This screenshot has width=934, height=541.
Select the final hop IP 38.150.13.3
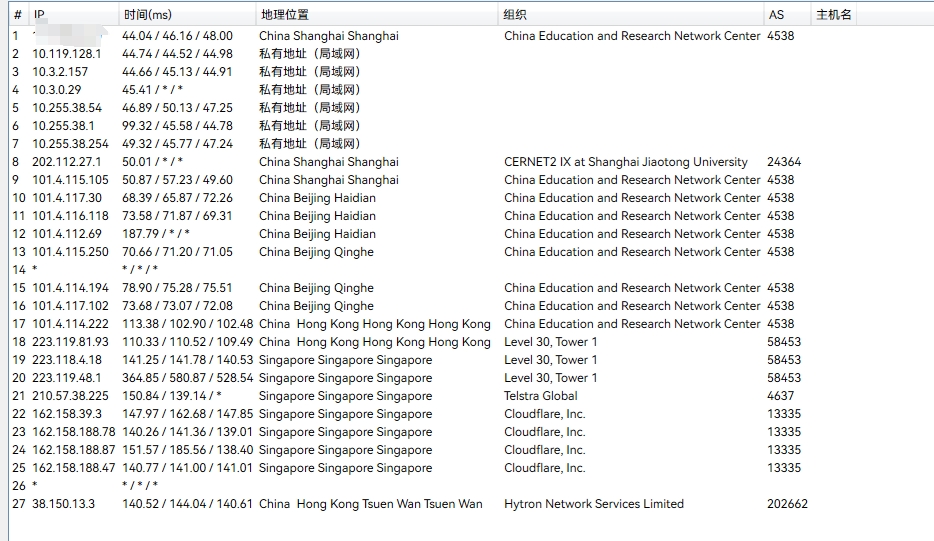(x=64, y=504)
